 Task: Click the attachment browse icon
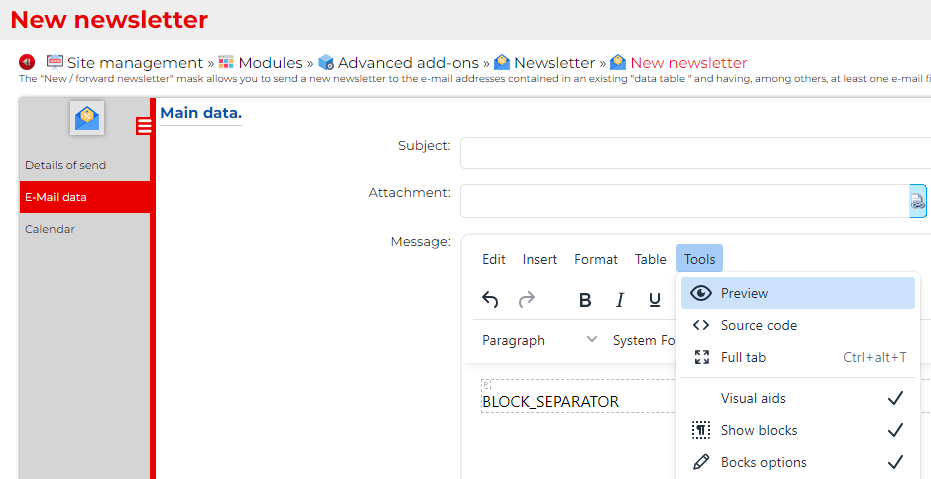(x=917, y=201)
